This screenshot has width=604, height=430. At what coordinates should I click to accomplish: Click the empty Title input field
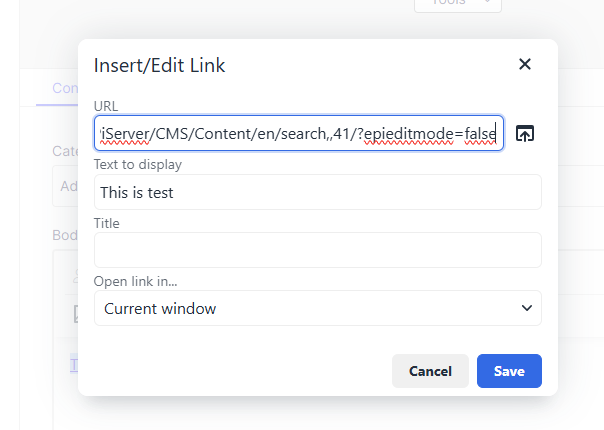coord(317,250)
